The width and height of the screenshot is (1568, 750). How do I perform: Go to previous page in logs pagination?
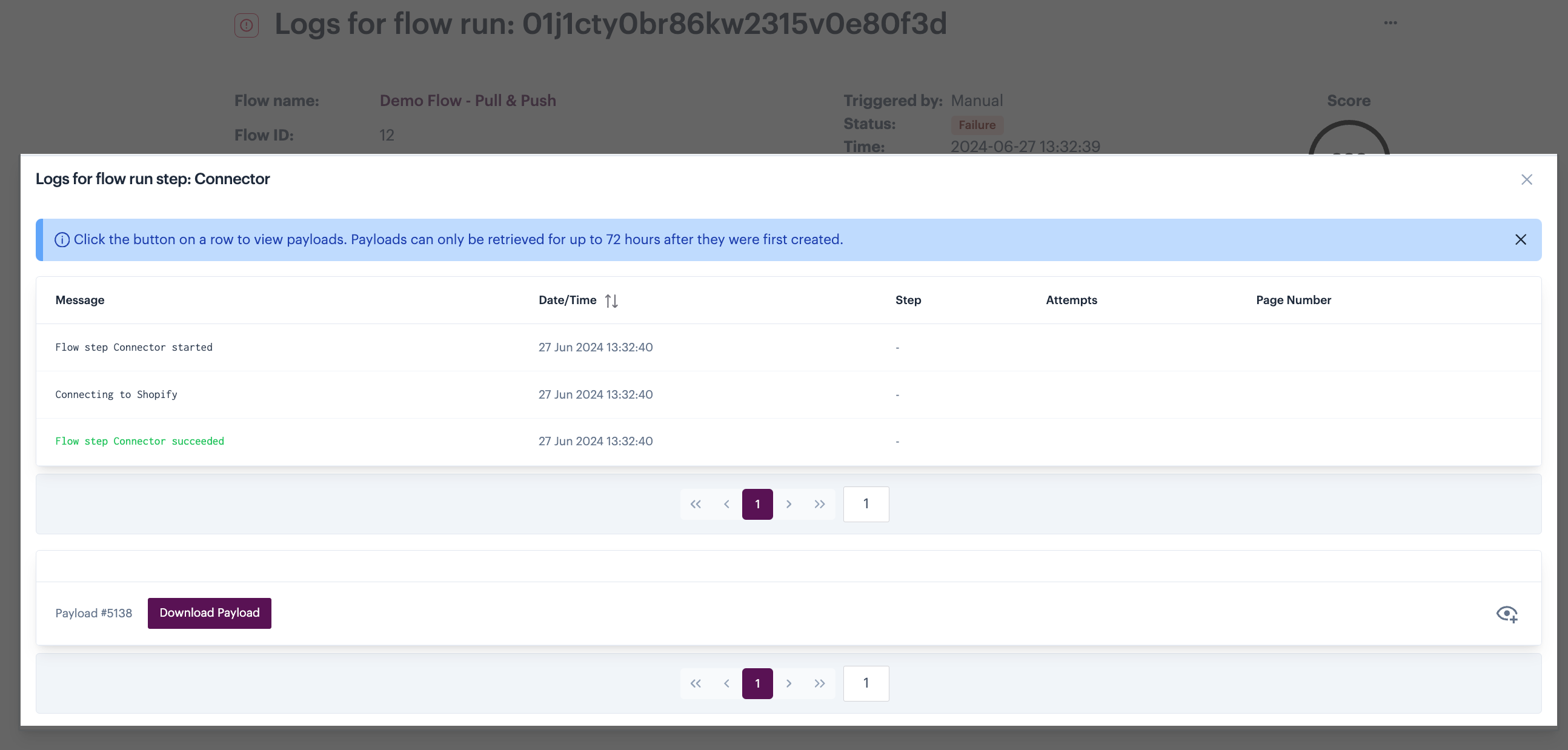click(x=726, y=504)
